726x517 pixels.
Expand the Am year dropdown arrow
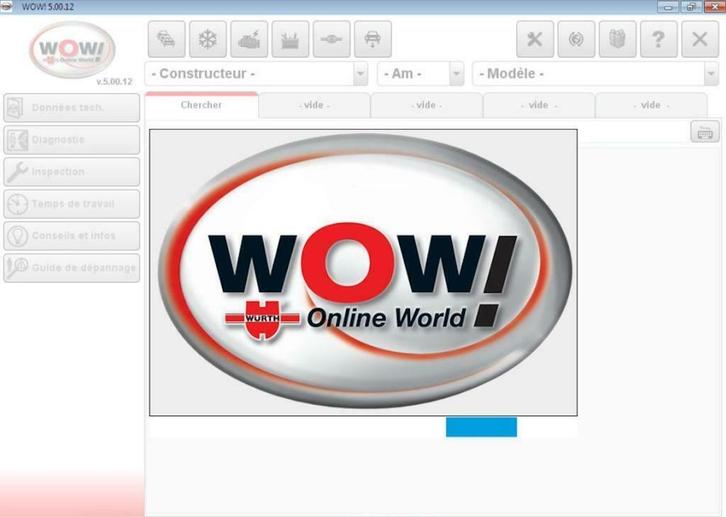(457, 74)
